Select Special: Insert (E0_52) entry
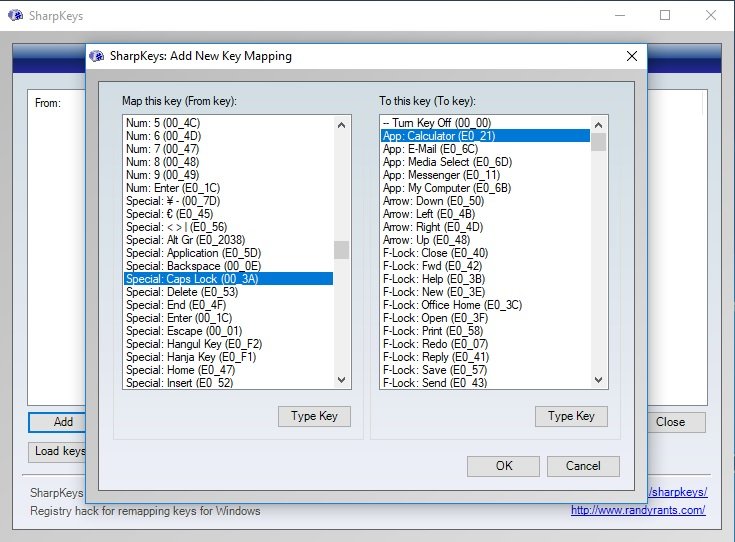Screen dimensions: 735x542 point(228,383)
